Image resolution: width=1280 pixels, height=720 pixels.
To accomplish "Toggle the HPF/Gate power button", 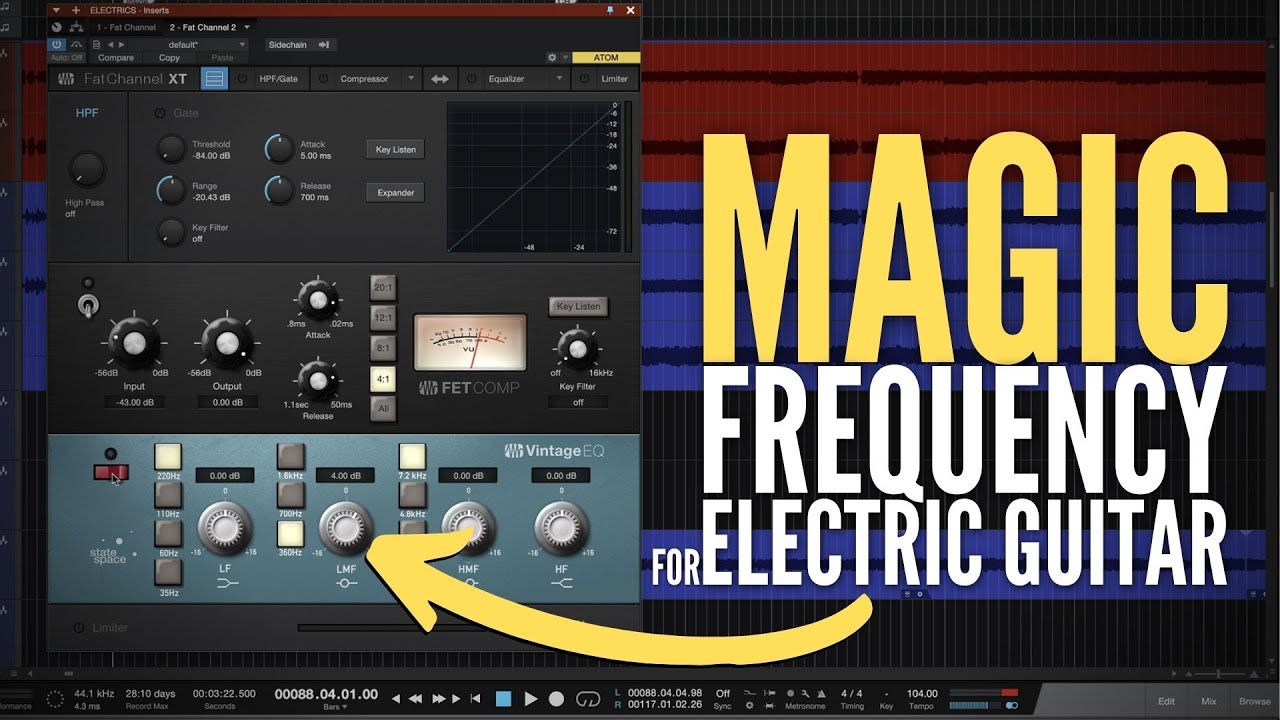I will [x=243, y=79].
